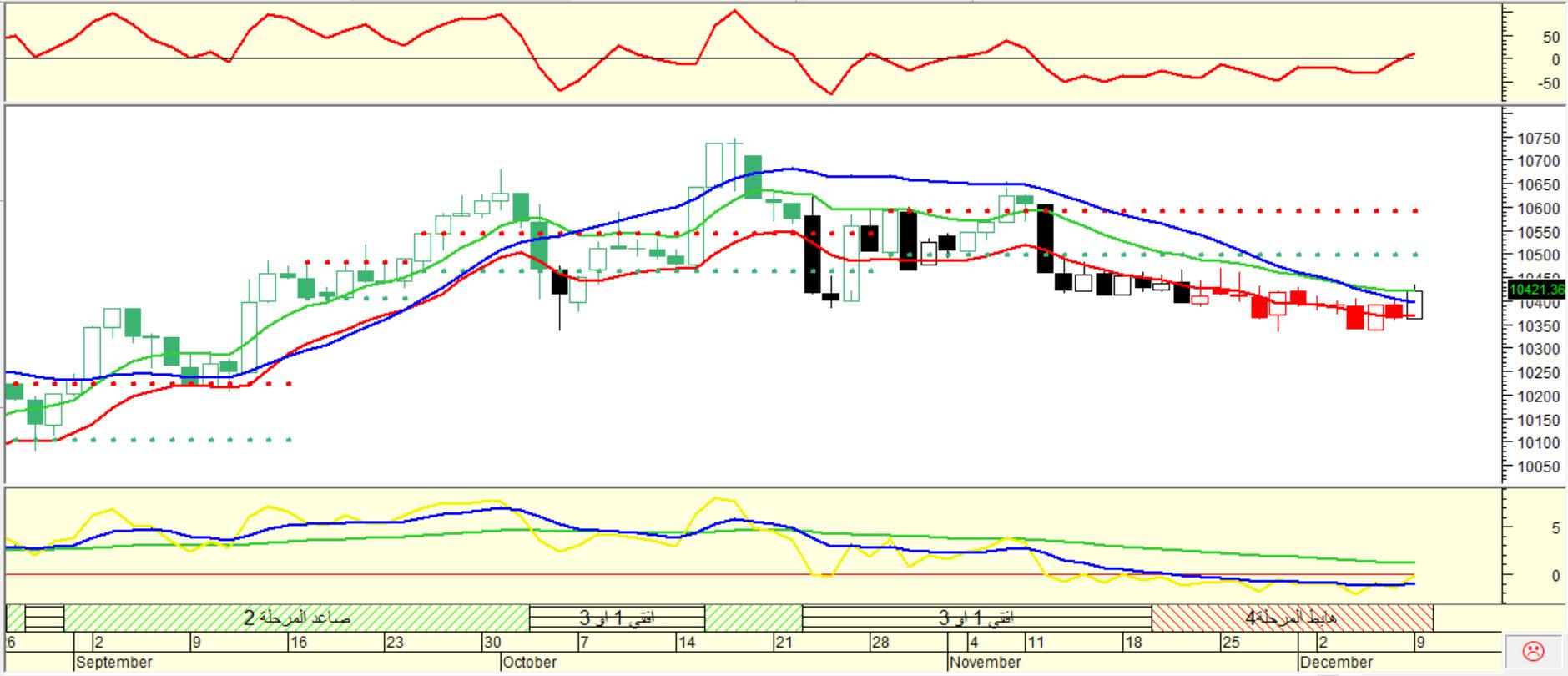1568x676 pixels.
Task: Click the 28 date label on the time axis
Action: coord(880,643)
